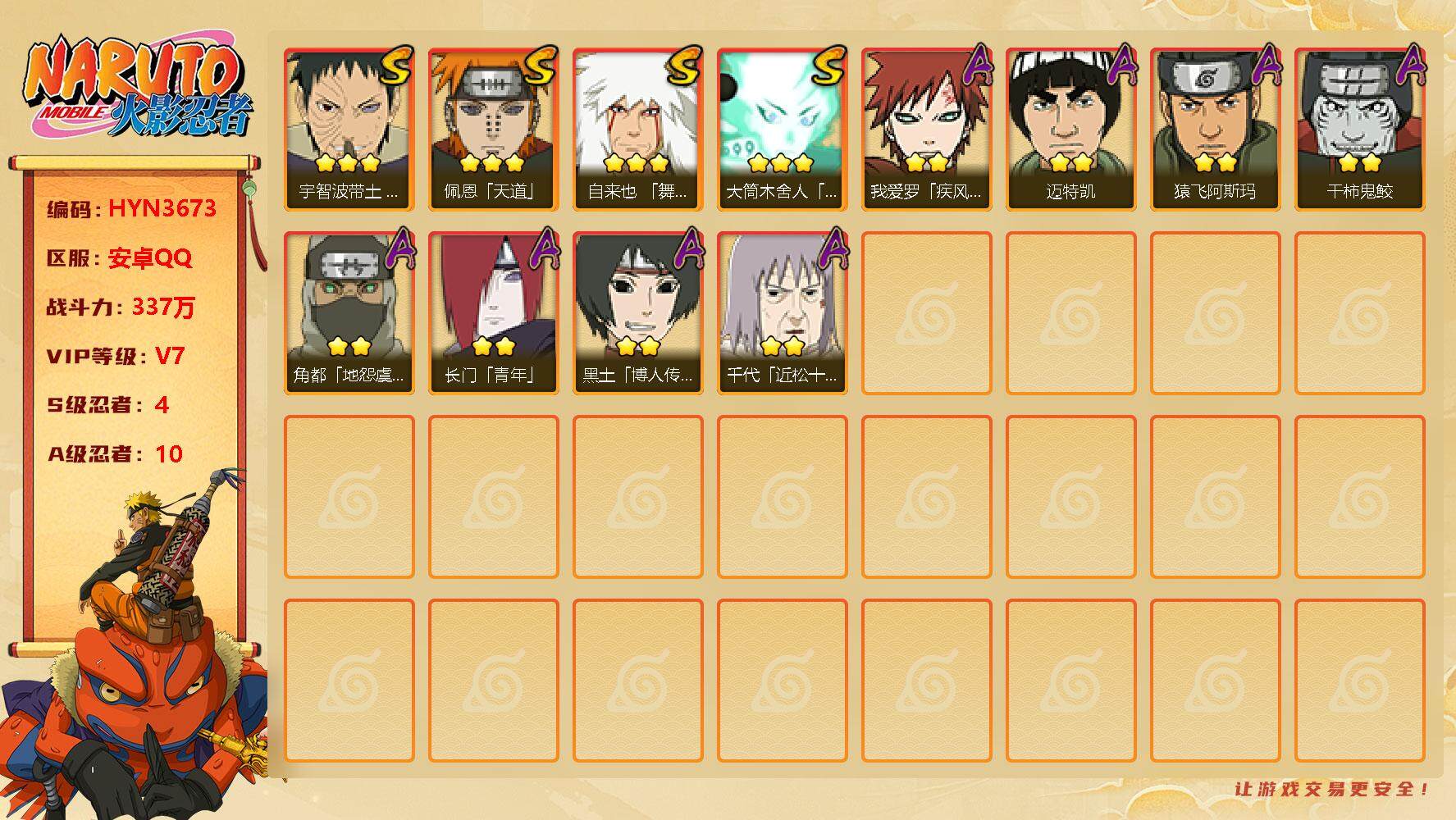
Task: Select the 宇智波带土 S-rank ninja card
Action: 349,130
